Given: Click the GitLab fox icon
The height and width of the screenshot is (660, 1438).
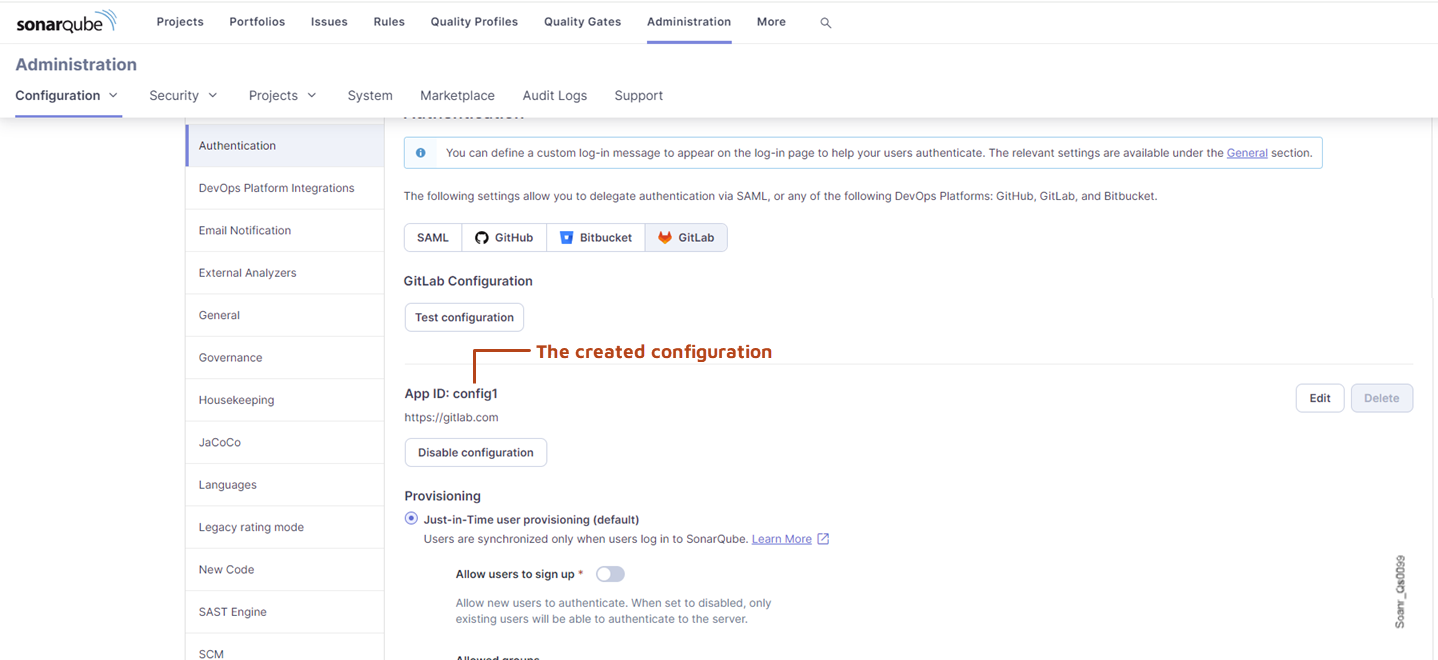Looking at the screenshot, I should click(x=665, y=237).
